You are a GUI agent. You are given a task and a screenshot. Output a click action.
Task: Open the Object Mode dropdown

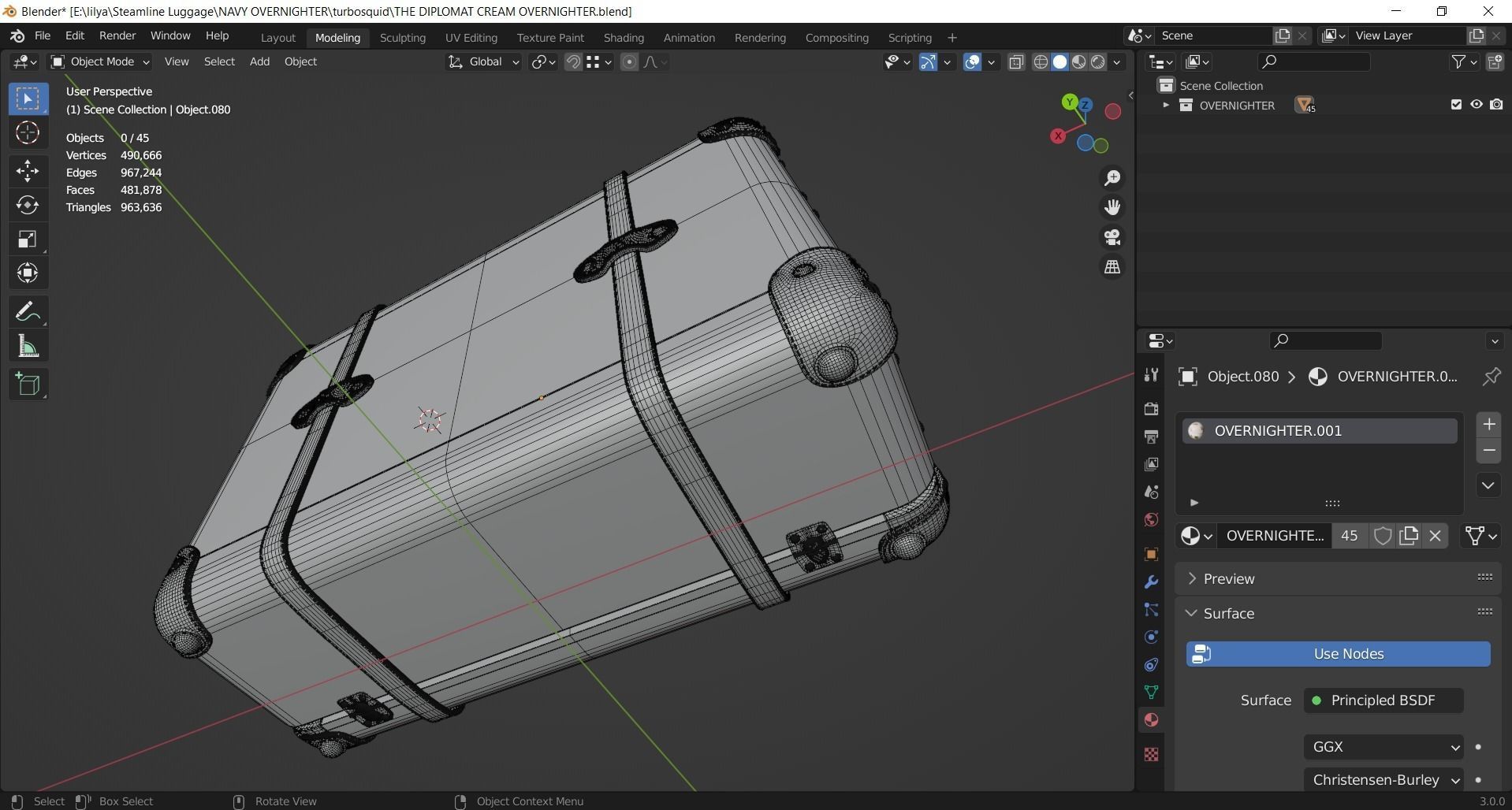tap(99, 61)
